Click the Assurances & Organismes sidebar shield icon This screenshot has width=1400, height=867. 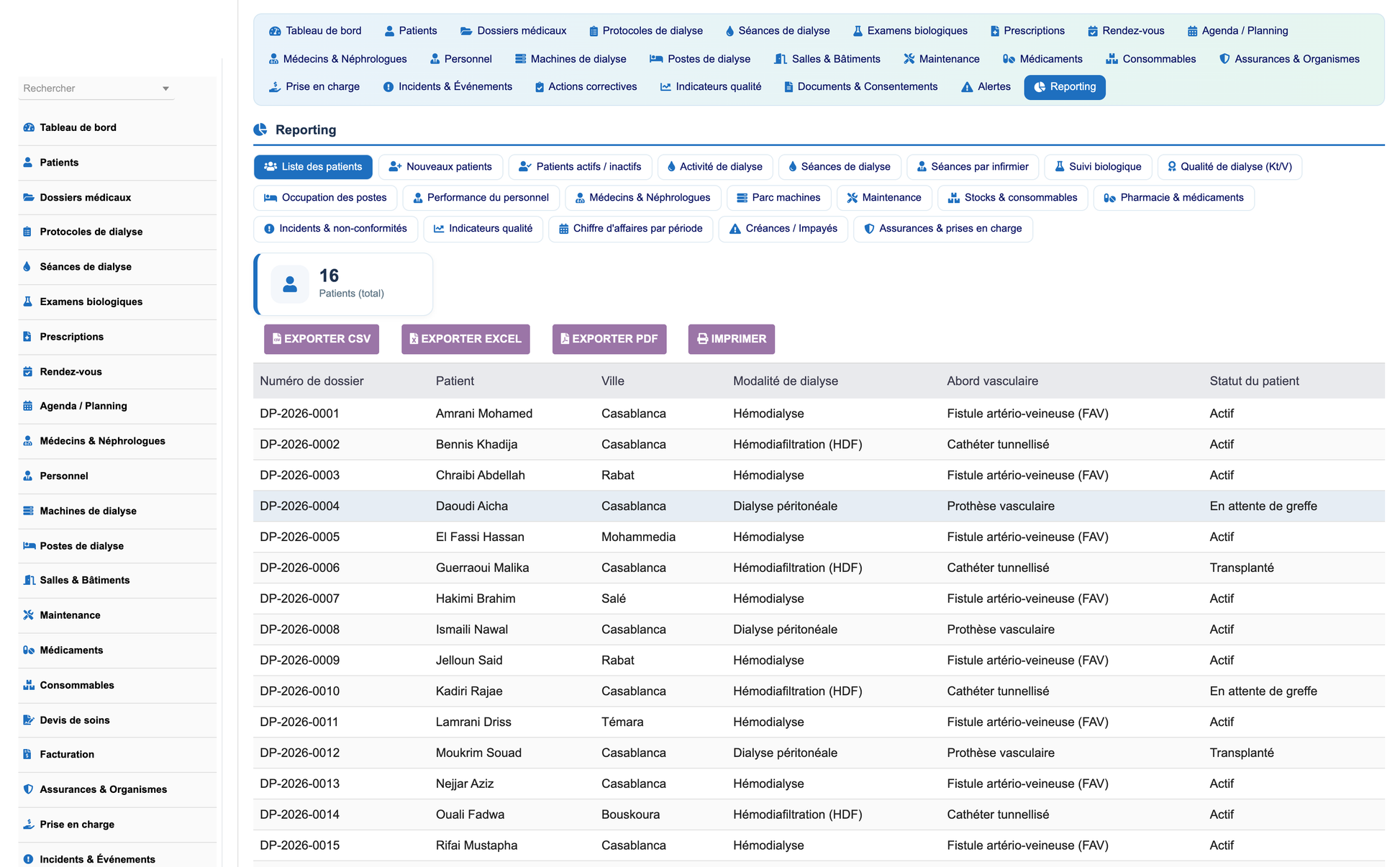(x=29, y=789)
